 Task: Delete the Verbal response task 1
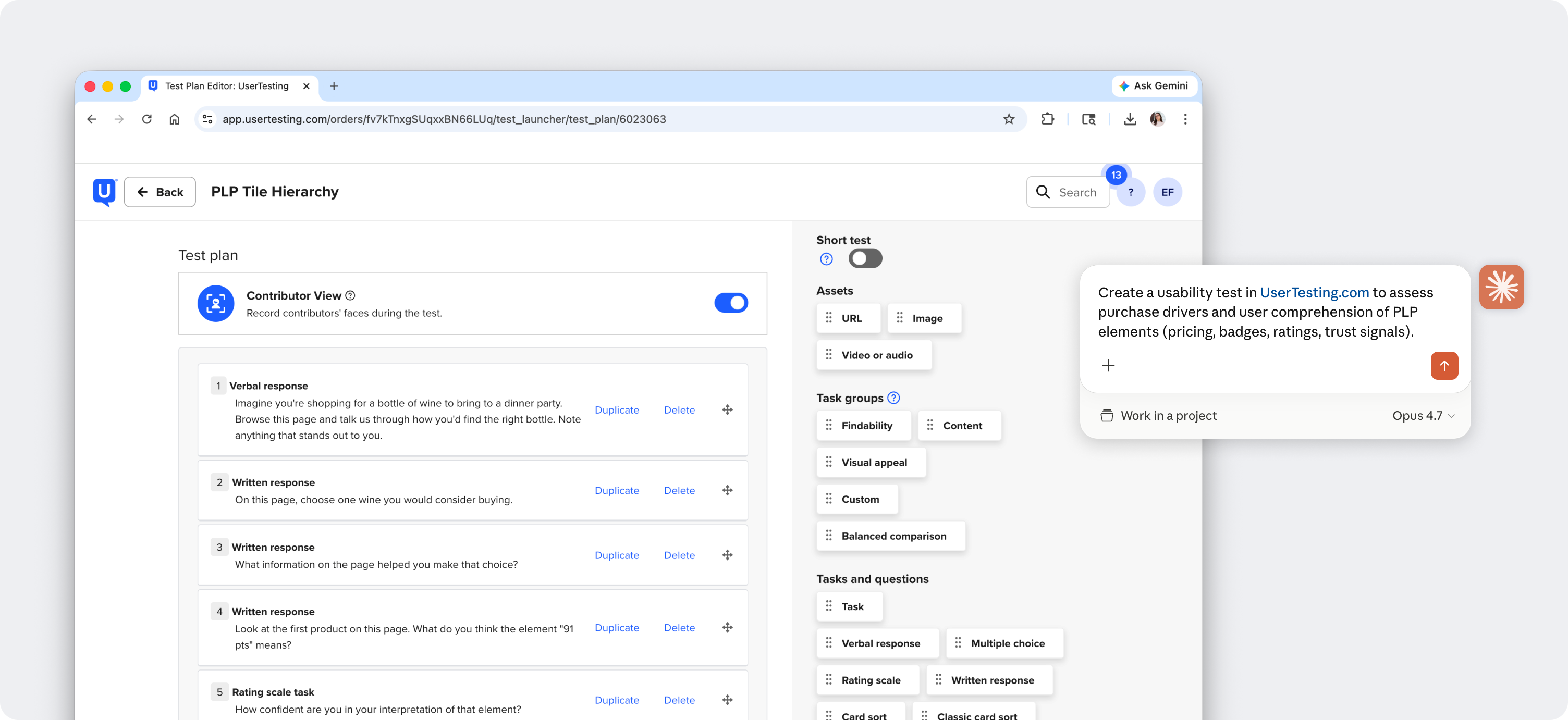(679, 410)
